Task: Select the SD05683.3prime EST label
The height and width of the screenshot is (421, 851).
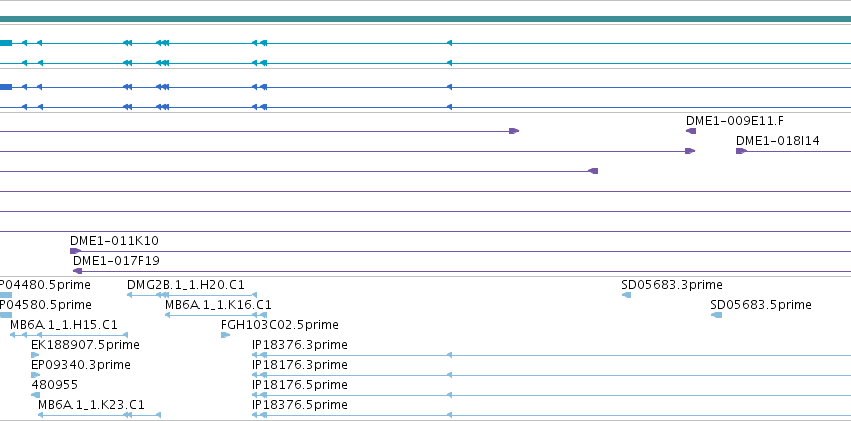Action: pyautogui.click(x=672, y=285)
